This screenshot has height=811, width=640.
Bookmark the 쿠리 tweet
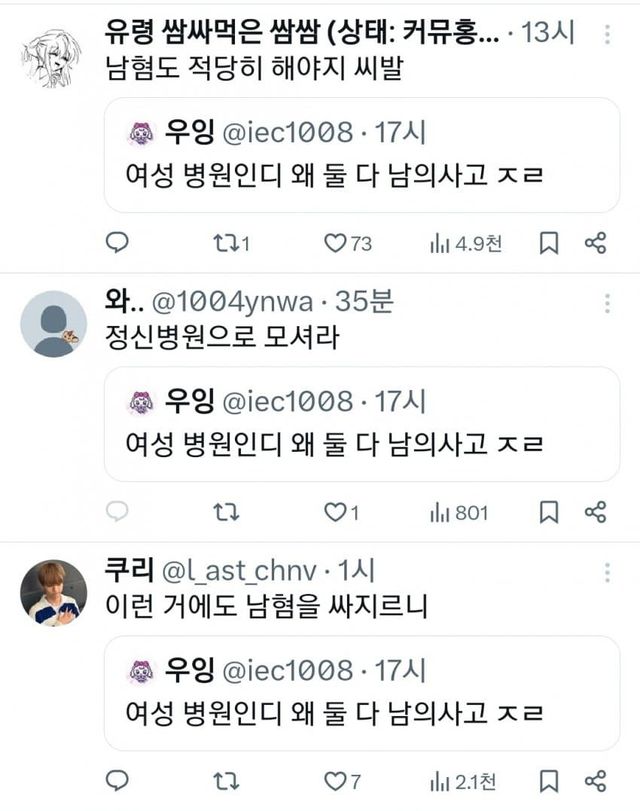tap(549, 781)
